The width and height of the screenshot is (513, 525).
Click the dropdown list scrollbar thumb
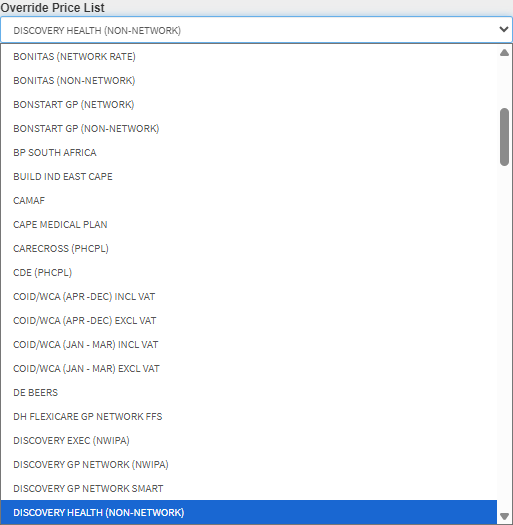point(504,137)
